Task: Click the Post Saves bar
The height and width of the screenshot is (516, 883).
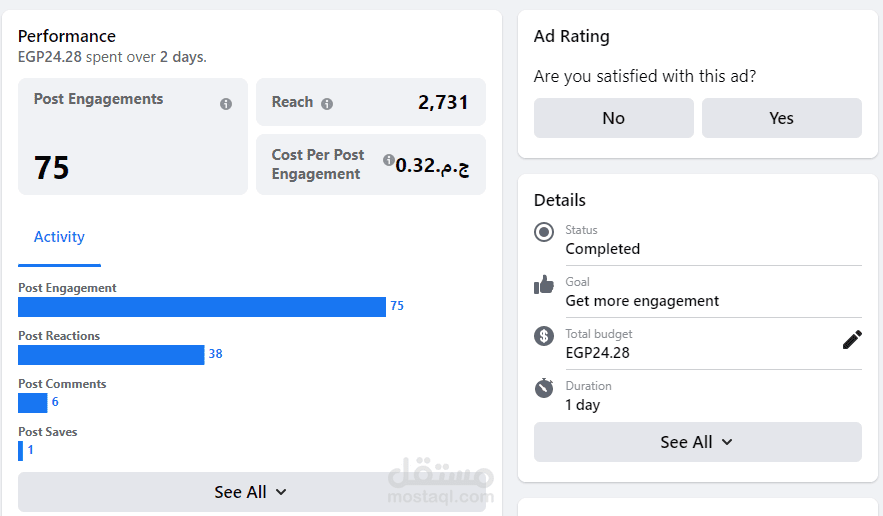Action: coord(20,451)
